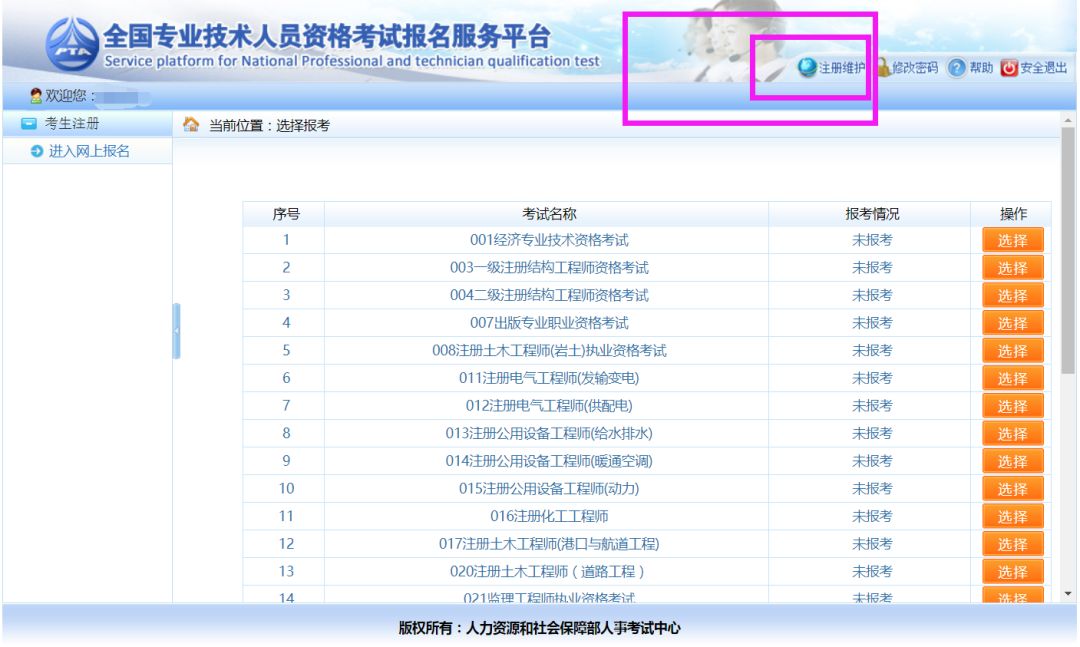Click the lock icon for 修改密码
The image size is (1080, 647).
pos(883,67)
